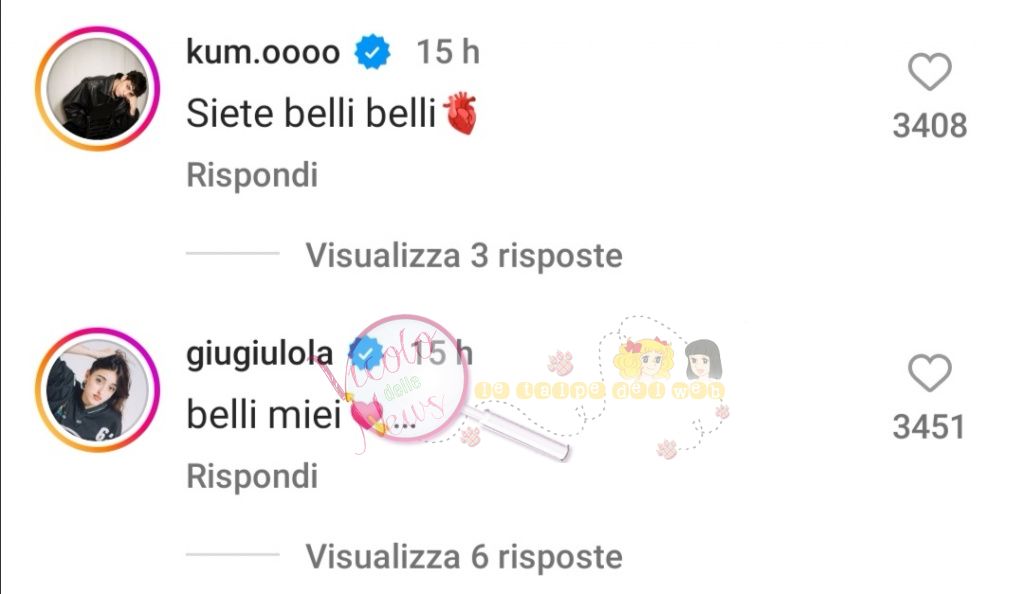
Task: Reply to the 'belli miei' comment
Action: point(252,476)
